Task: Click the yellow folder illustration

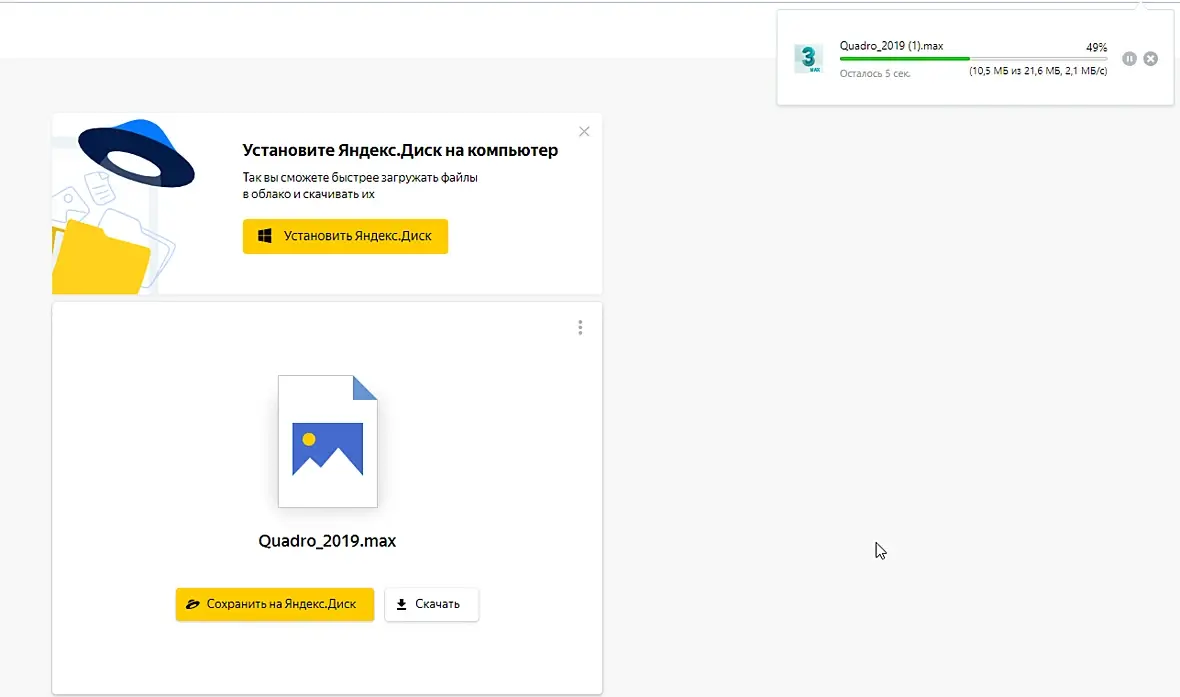Action: click(101, 257)
